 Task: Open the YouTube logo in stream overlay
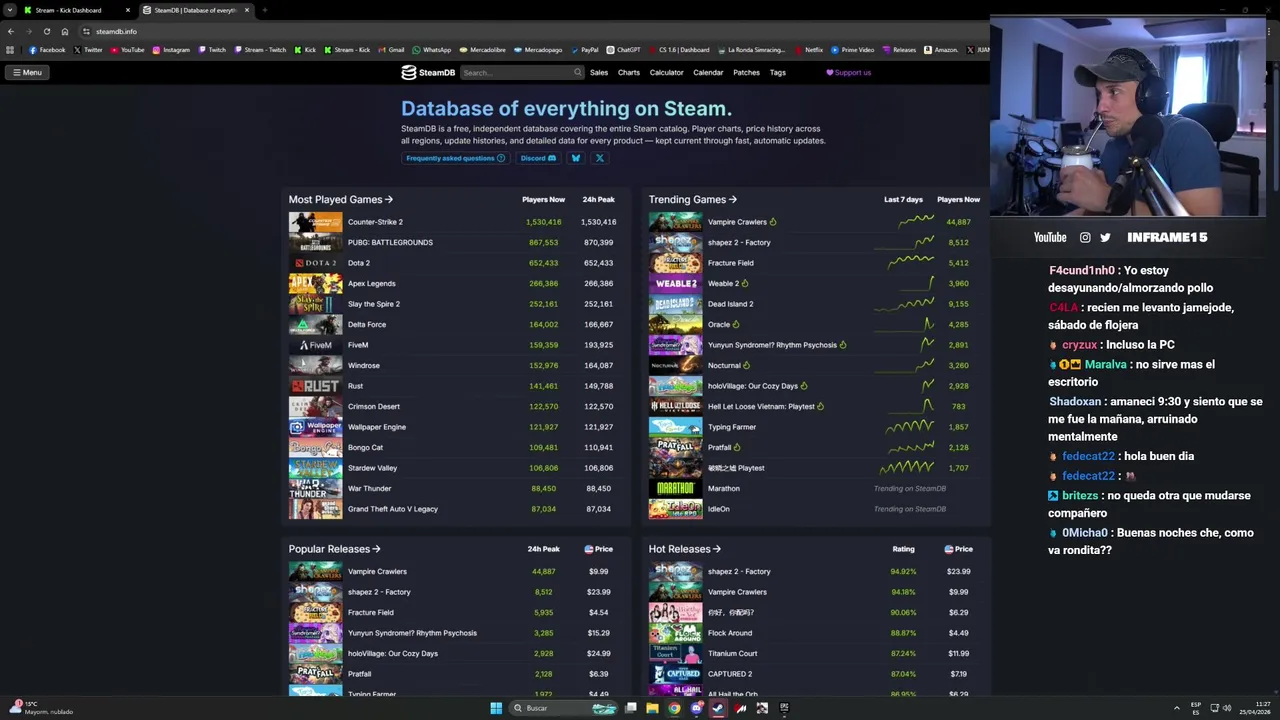1050,237
